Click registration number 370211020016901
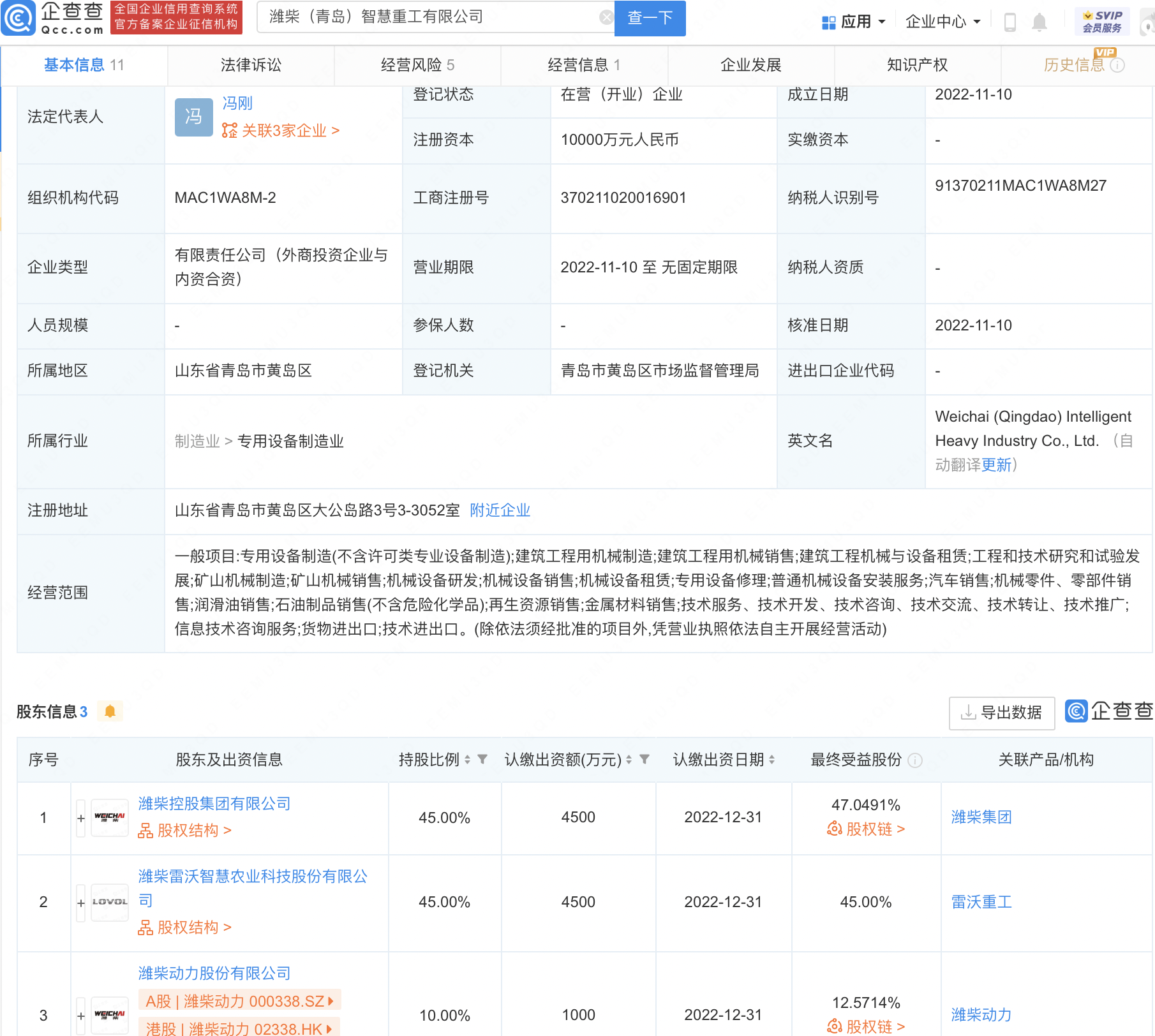Screen dimensions: 1155x1036 (623, 198)
